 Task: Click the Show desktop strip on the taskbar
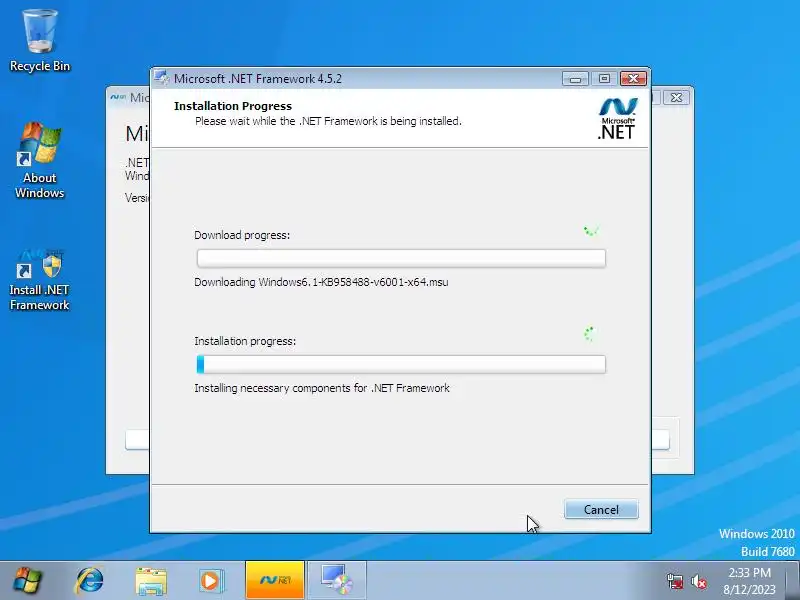(x=793, y=581)
